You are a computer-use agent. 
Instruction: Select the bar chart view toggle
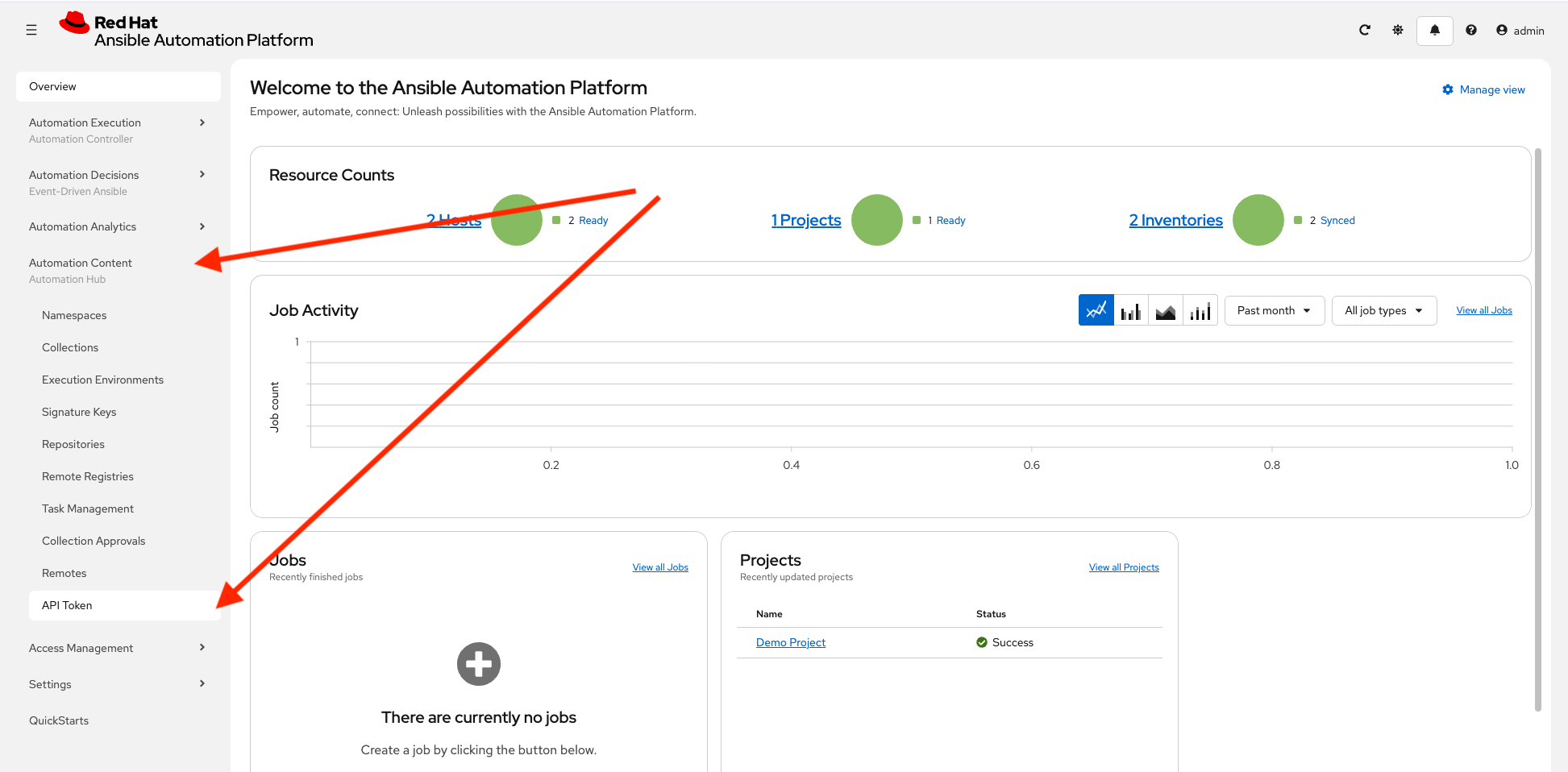(x=1131, y=311)
